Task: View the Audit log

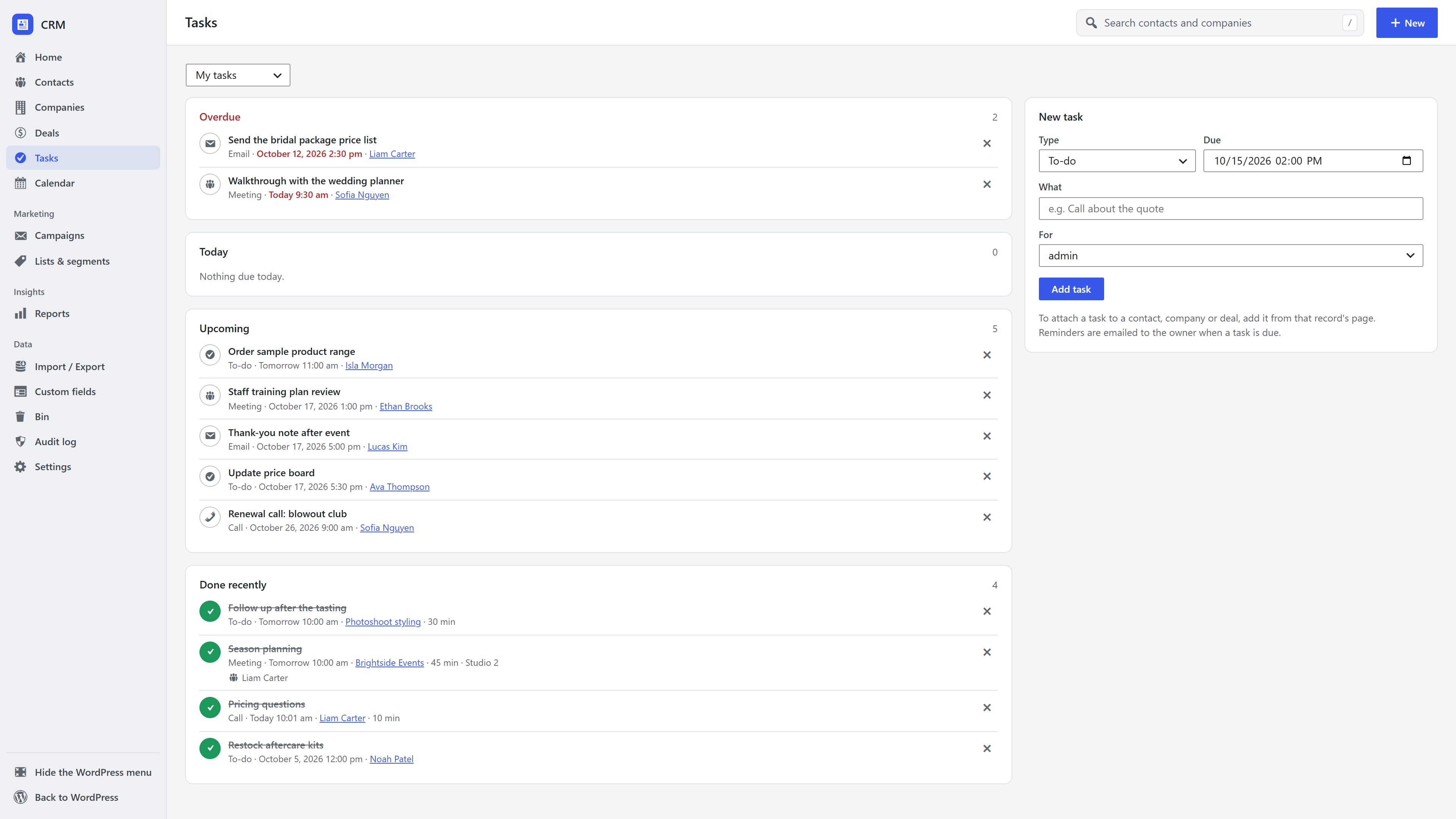Action: point(83,442)
